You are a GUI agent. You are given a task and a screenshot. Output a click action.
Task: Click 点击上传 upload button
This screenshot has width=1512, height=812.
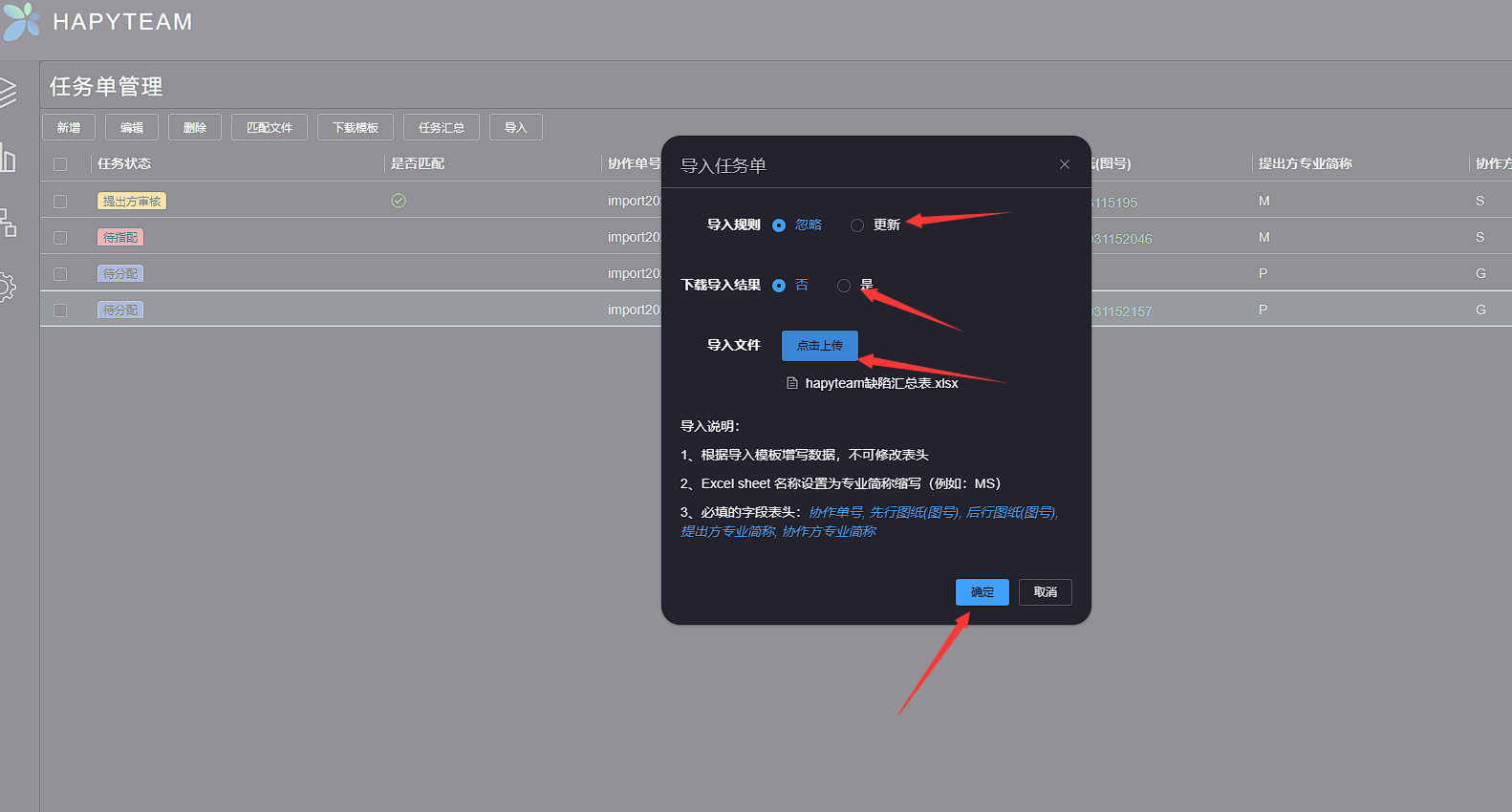tap(820, 346)
